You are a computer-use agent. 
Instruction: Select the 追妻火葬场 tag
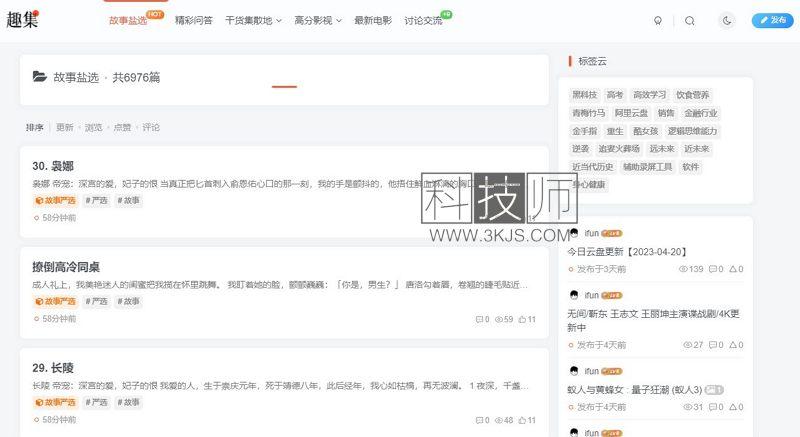619,149
